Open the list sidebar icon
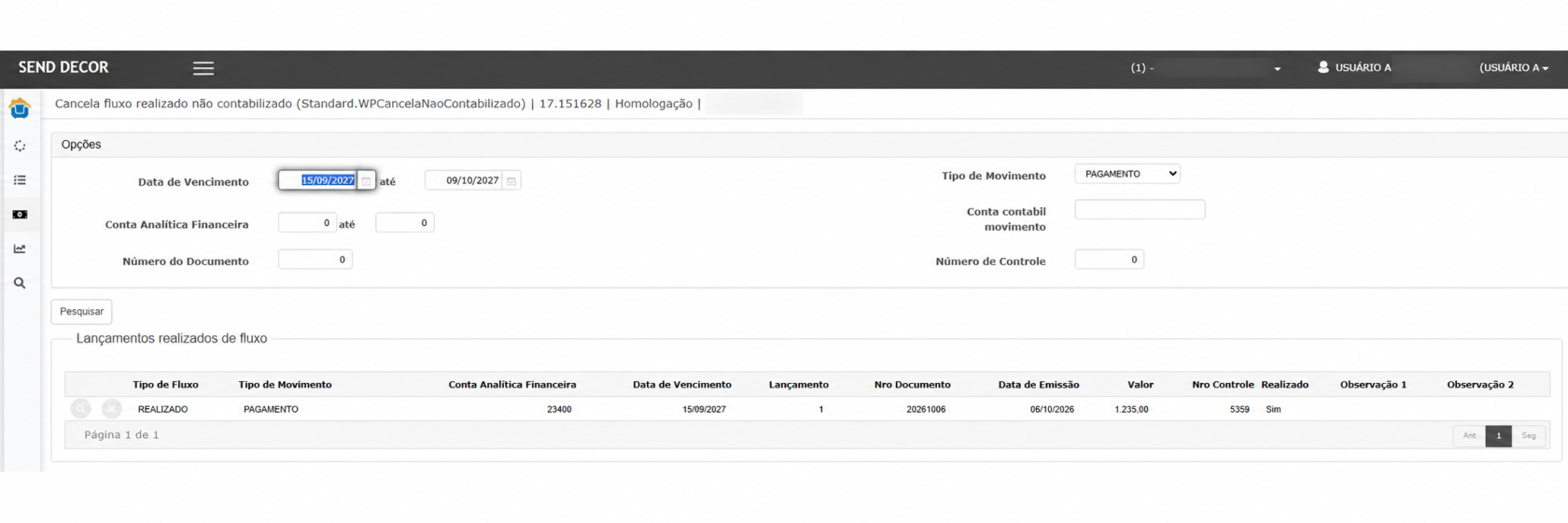The image size is (1568, 523). tap(20, 180)
